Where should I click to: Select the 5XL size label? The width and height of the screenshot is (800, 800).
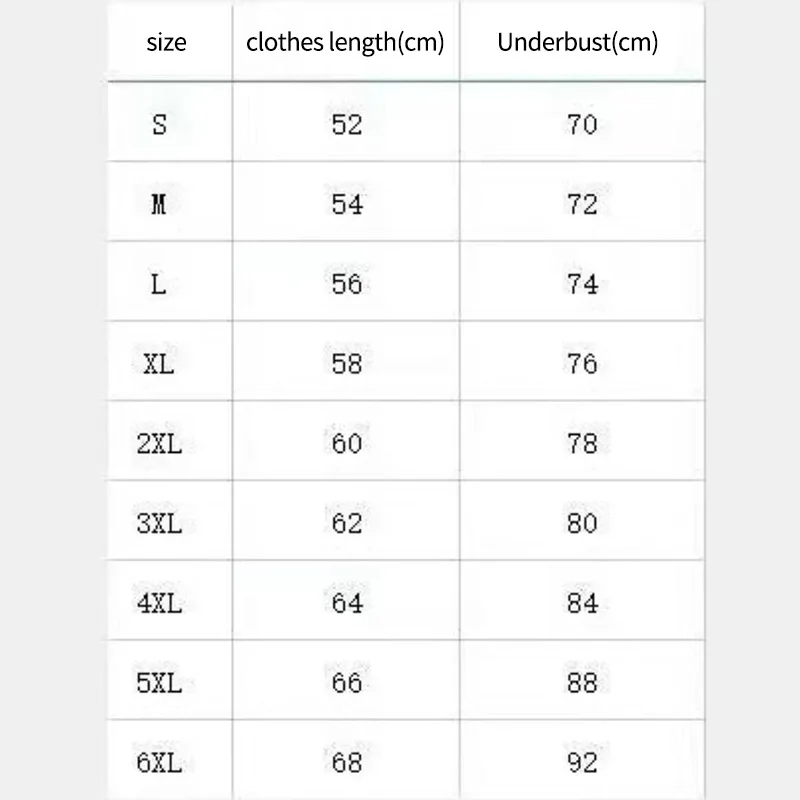pos(158,683)
